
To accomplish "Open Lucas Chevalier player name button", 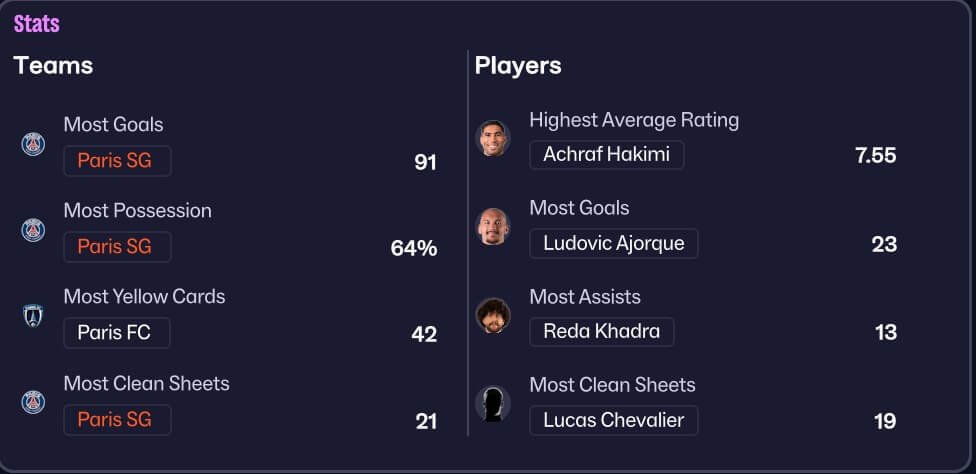I will point(614,421).
